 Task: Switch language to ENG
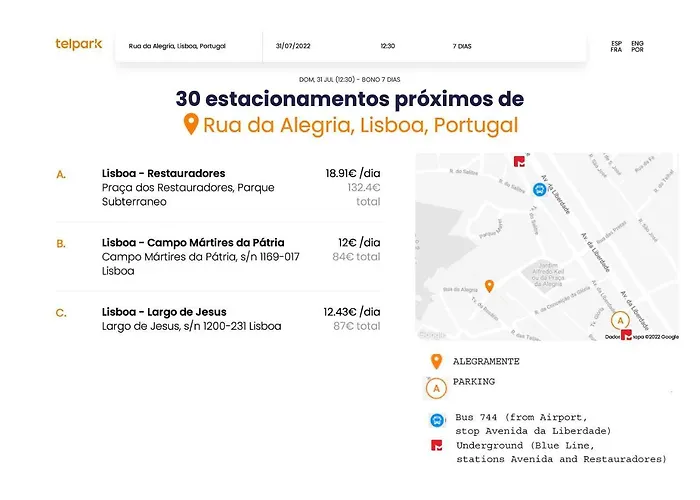pos(638,42)
